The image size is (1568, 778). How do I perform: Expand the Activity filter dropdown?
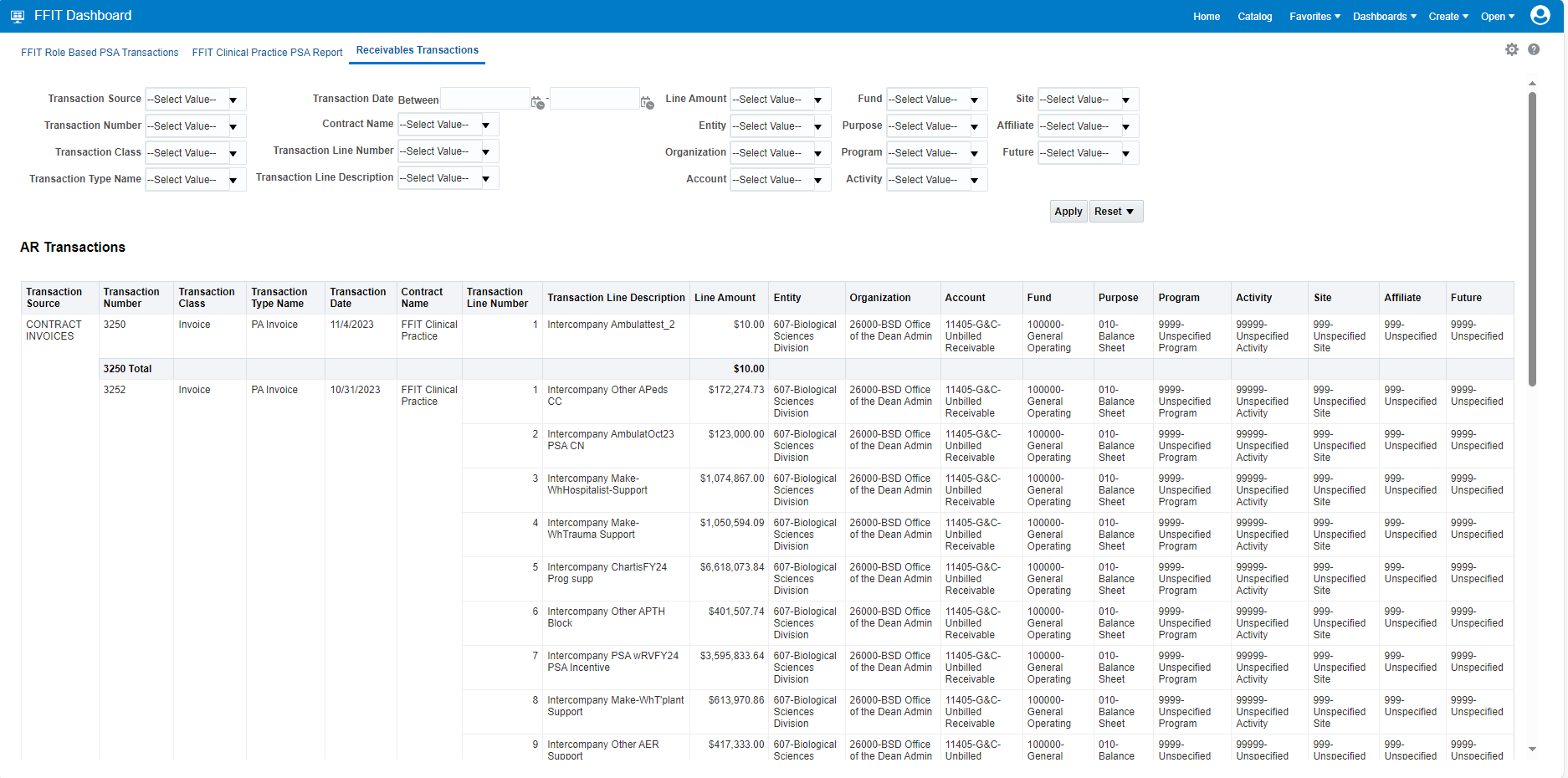click(975, 180)
